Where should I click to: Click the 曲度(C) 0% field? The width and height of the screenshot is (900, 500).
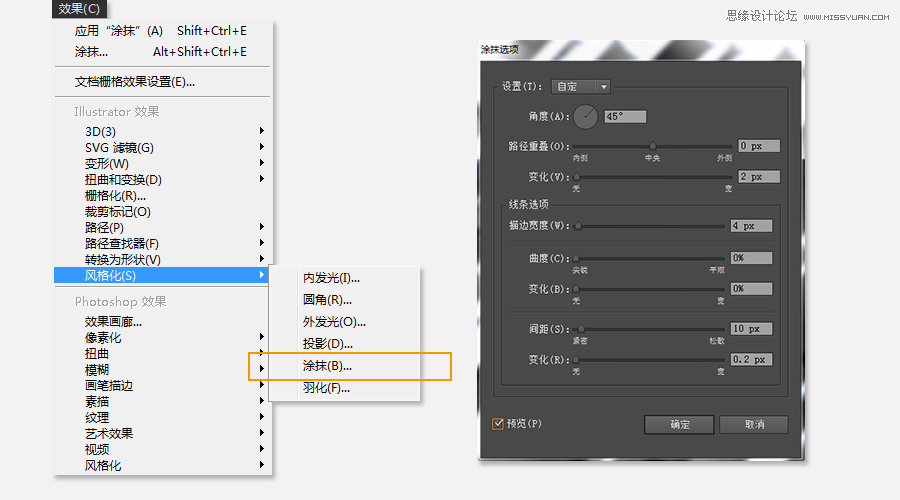point(751,258)
